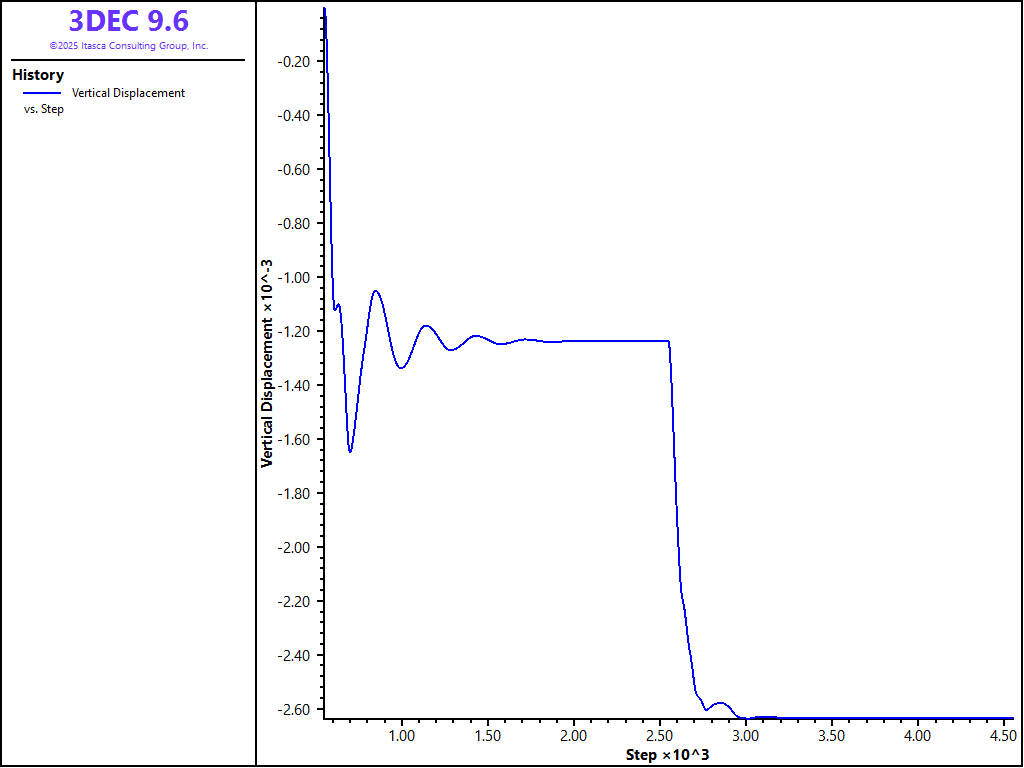1024x768 pixels.
Task: Click the first oscillation peak after the trough
Action: (x=376, y=291)
